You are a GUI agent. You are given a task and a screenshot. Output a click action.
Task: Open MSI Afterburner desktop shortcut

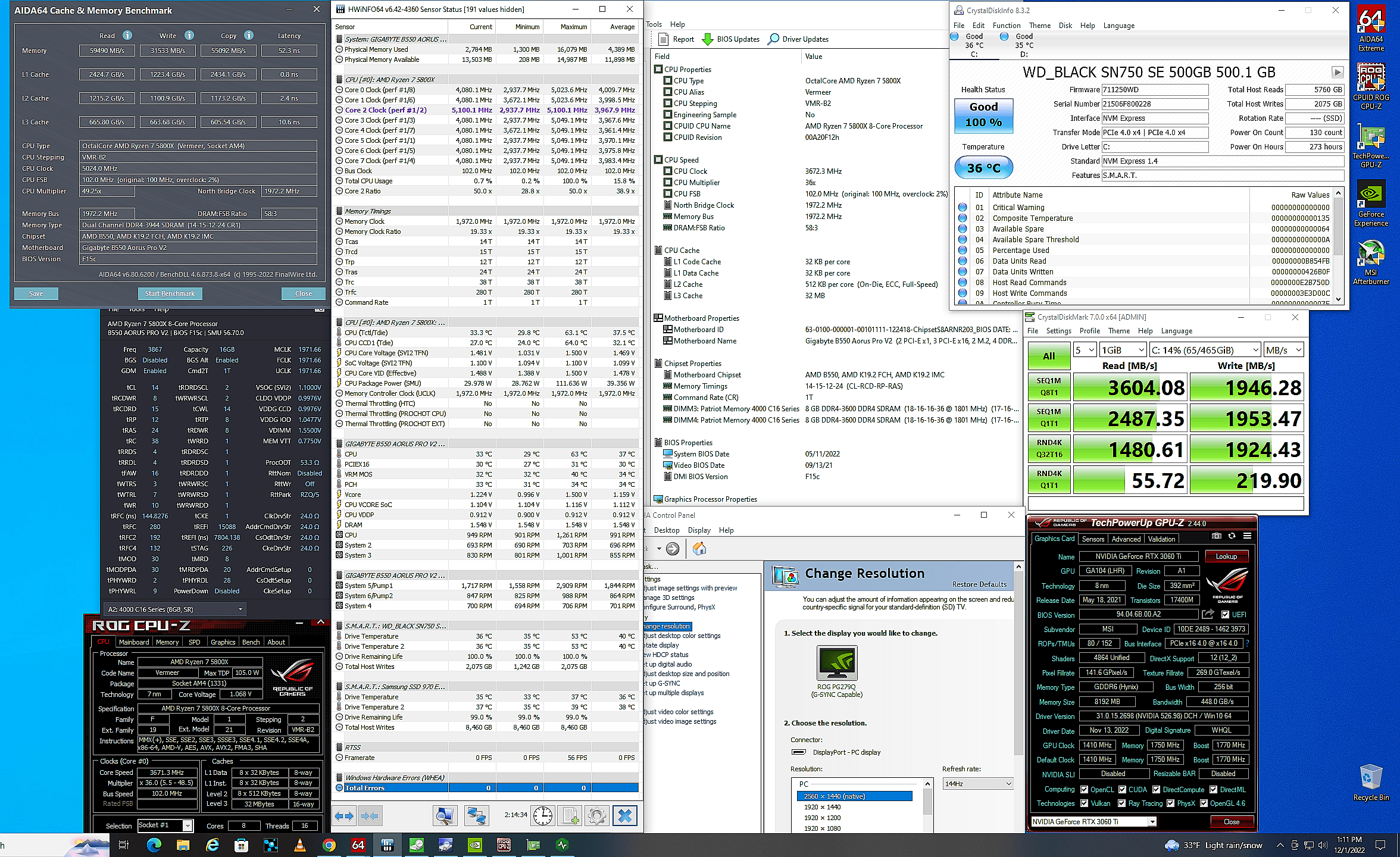coord(1371,262)
